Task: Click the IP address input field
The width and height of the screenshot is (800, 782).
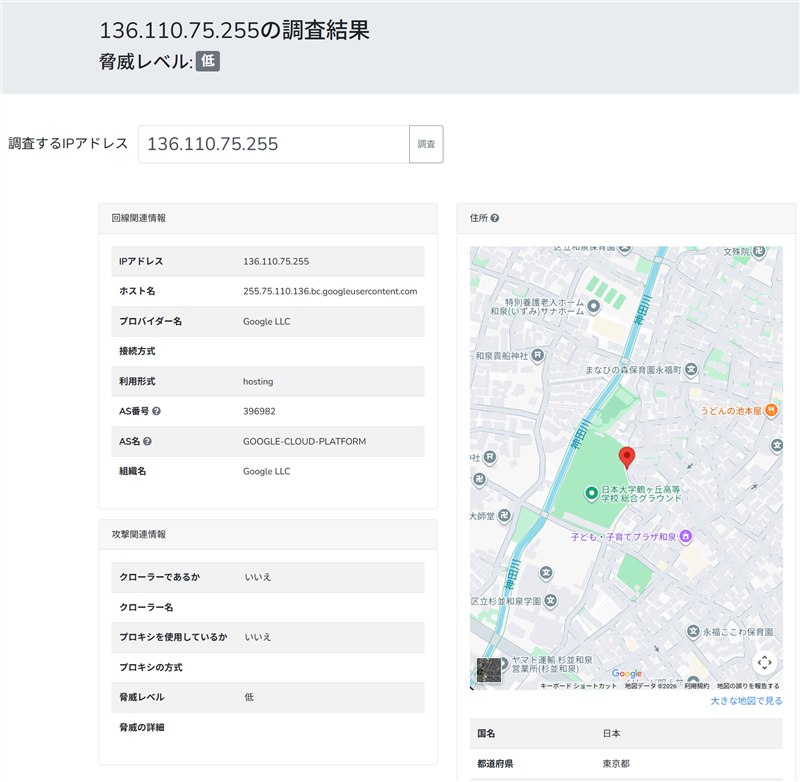Action: [274, 144]
